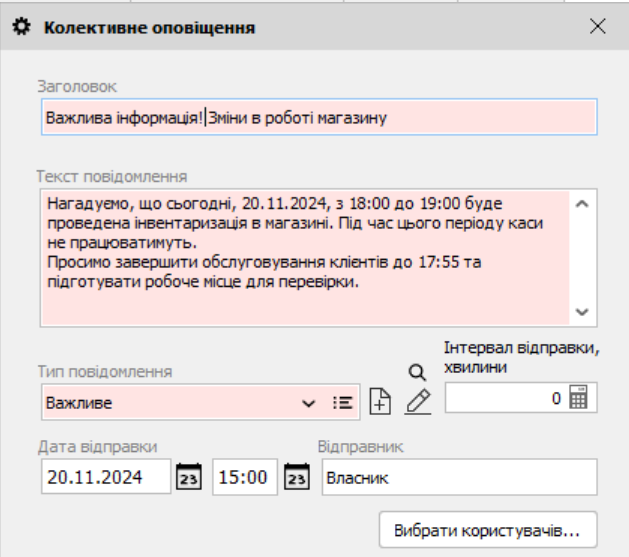Click the Інтервал відправки minutes field

521,398
